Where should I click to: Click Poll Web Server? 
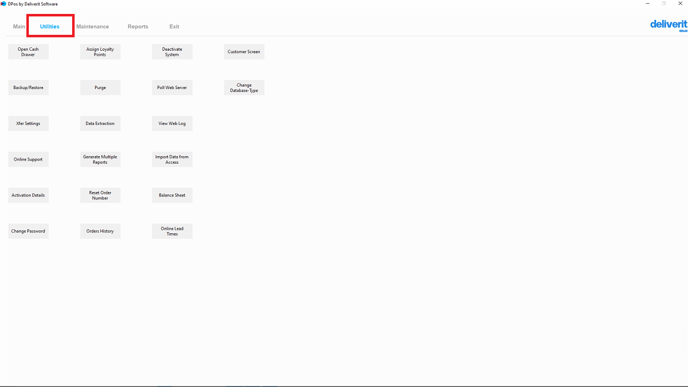pos(172,88)
